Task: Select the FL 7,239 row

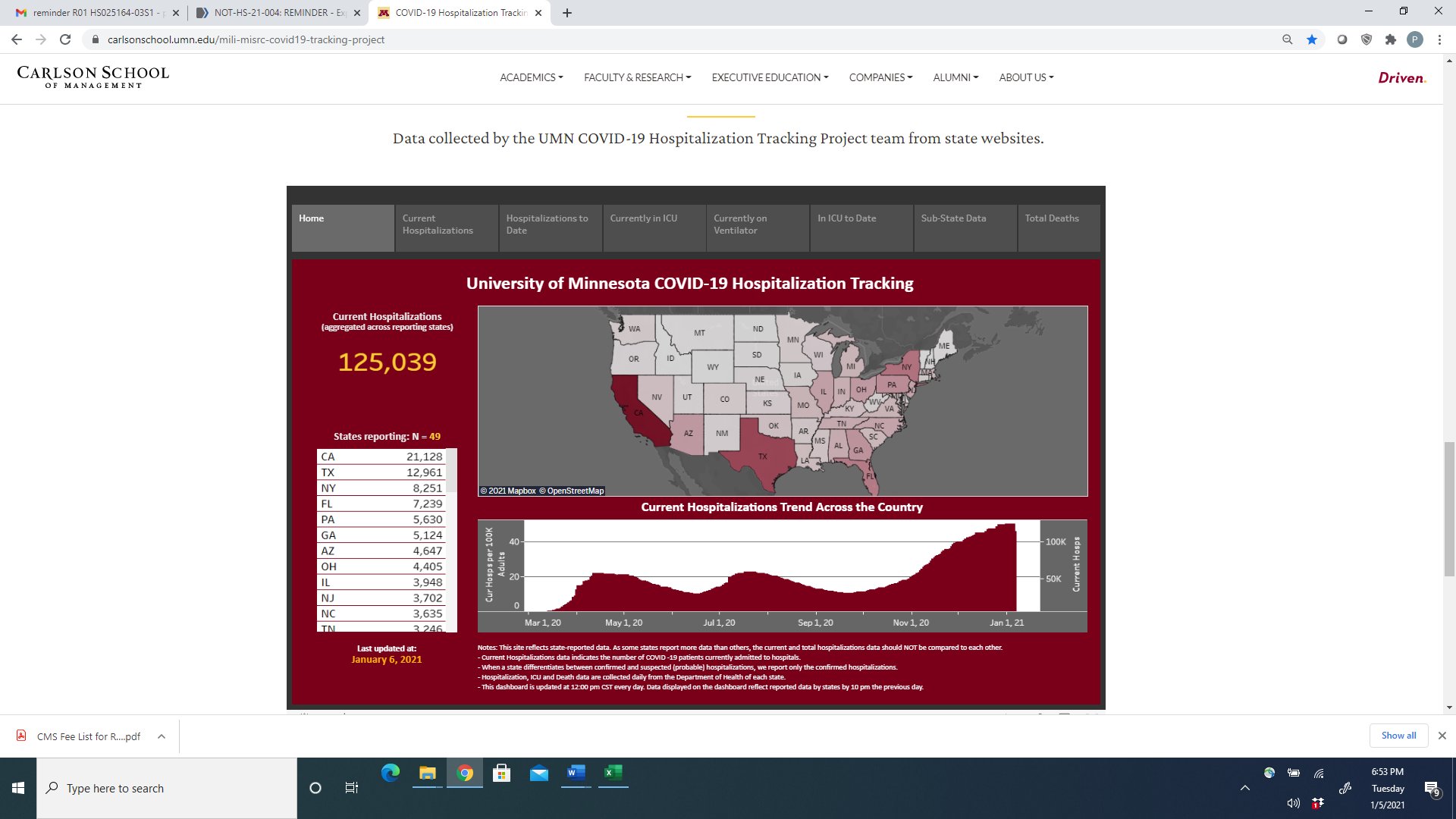Action: point(381,504)
